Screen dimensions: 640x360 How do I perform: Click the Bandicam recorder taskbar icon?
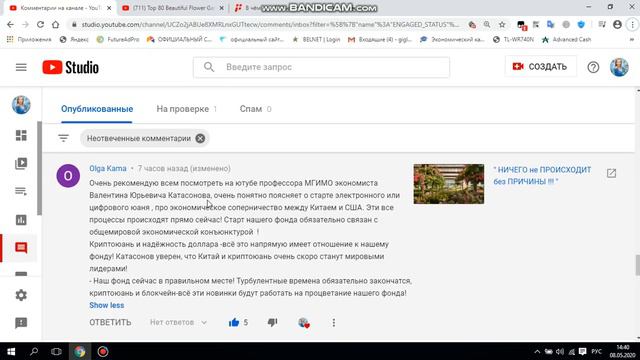pyautogui.click(x=103, y=351)
